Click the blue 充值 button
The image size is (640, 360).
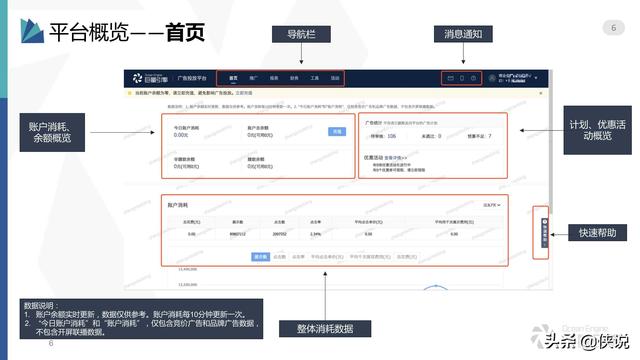(x=337, y=131)
